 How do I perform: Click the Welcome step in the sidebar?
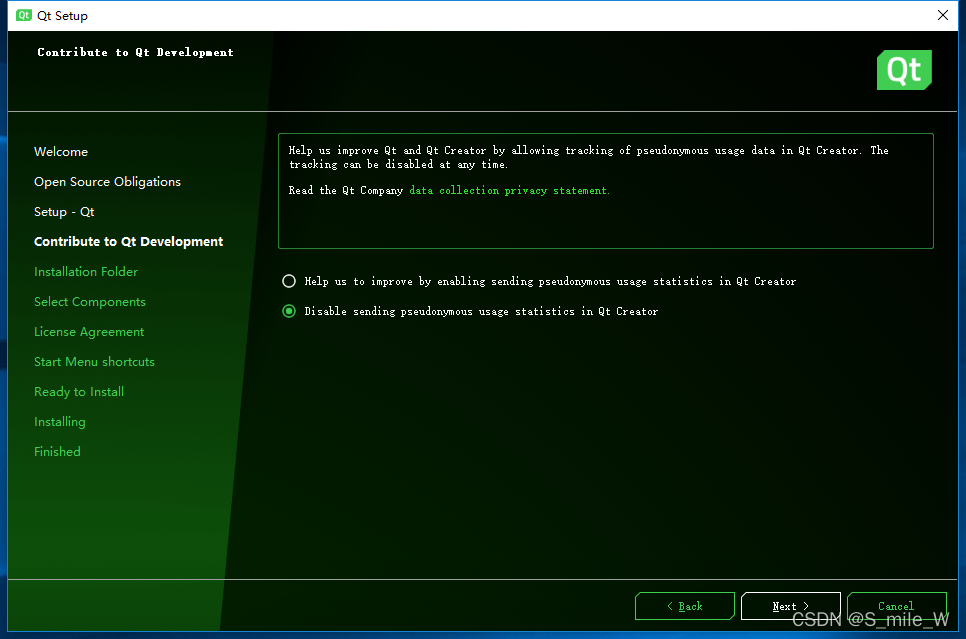[61, 152]
